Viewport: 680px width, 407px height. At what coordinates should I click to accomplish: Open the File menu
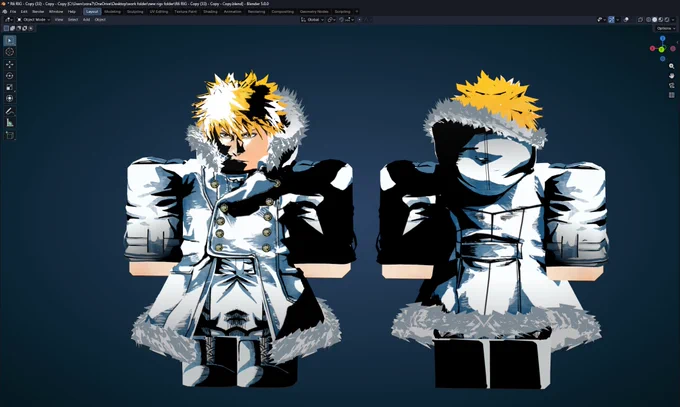point(13,12)
